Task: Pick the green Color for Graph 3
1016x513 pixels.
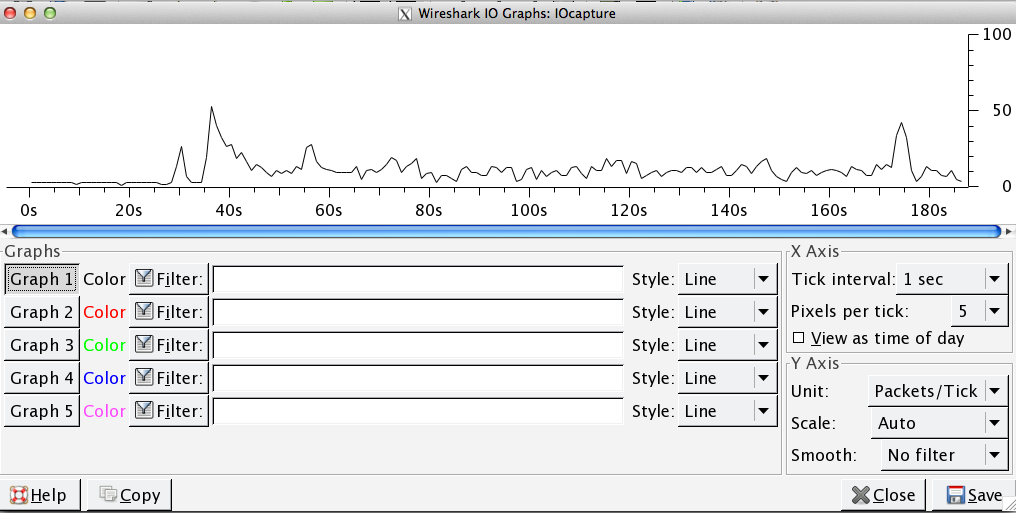Action: (104, 345)
